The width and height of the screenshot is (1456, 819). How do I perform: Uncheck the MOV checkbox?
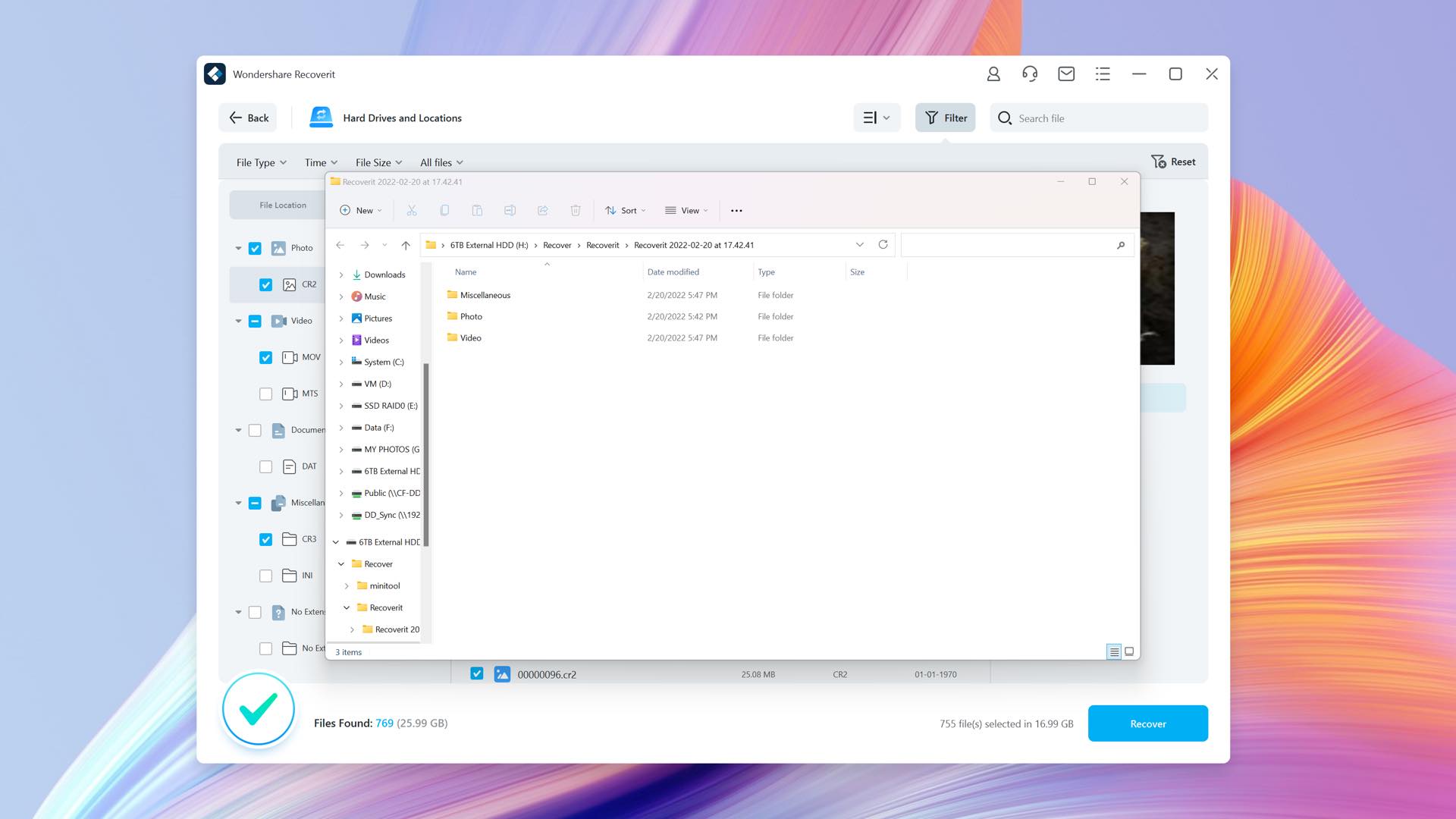coord(265,357)
